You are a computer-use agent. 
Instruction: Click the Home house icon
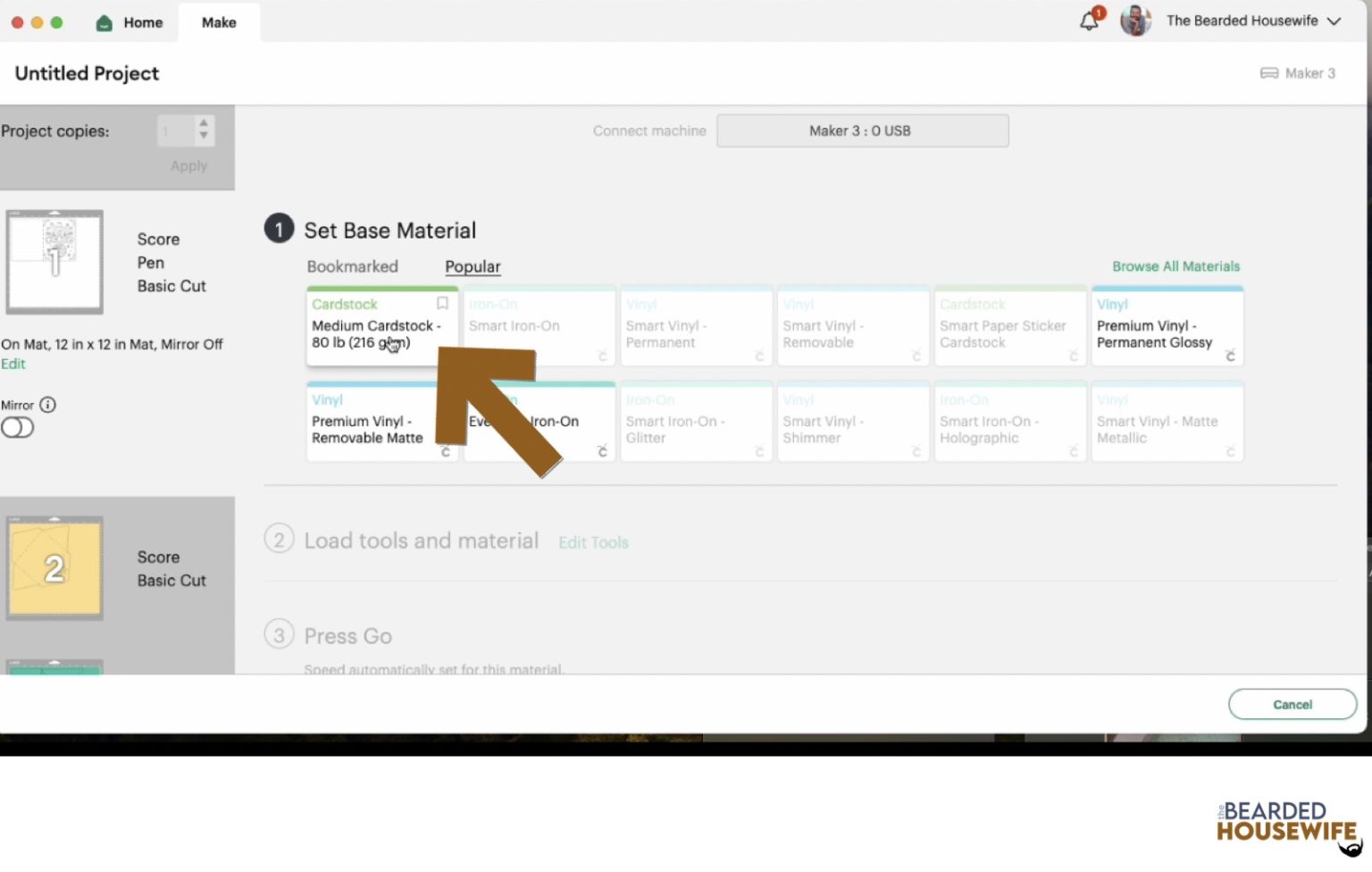point(105,22)
